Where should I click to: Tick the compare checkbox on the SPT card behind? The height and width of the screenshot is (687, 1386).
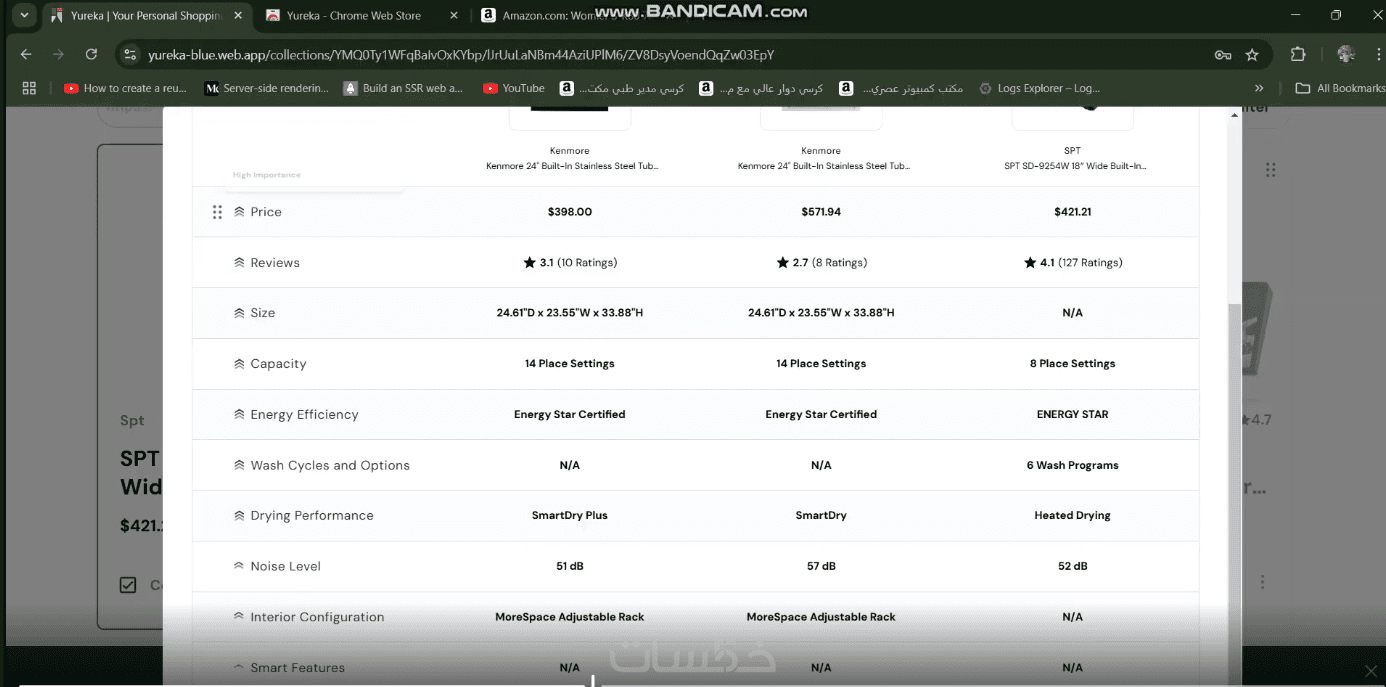(128, 585)
